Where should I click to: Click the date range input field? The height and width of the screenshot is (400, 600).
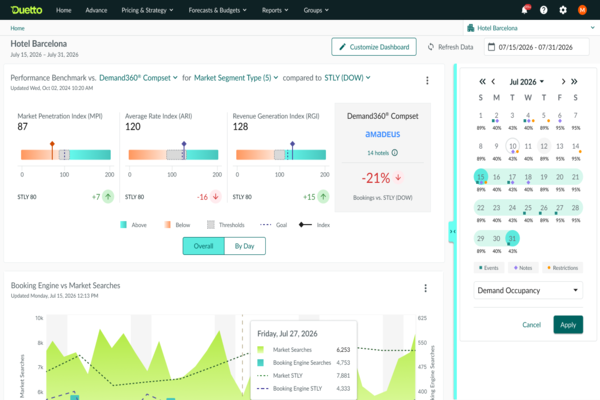point(535,47)
